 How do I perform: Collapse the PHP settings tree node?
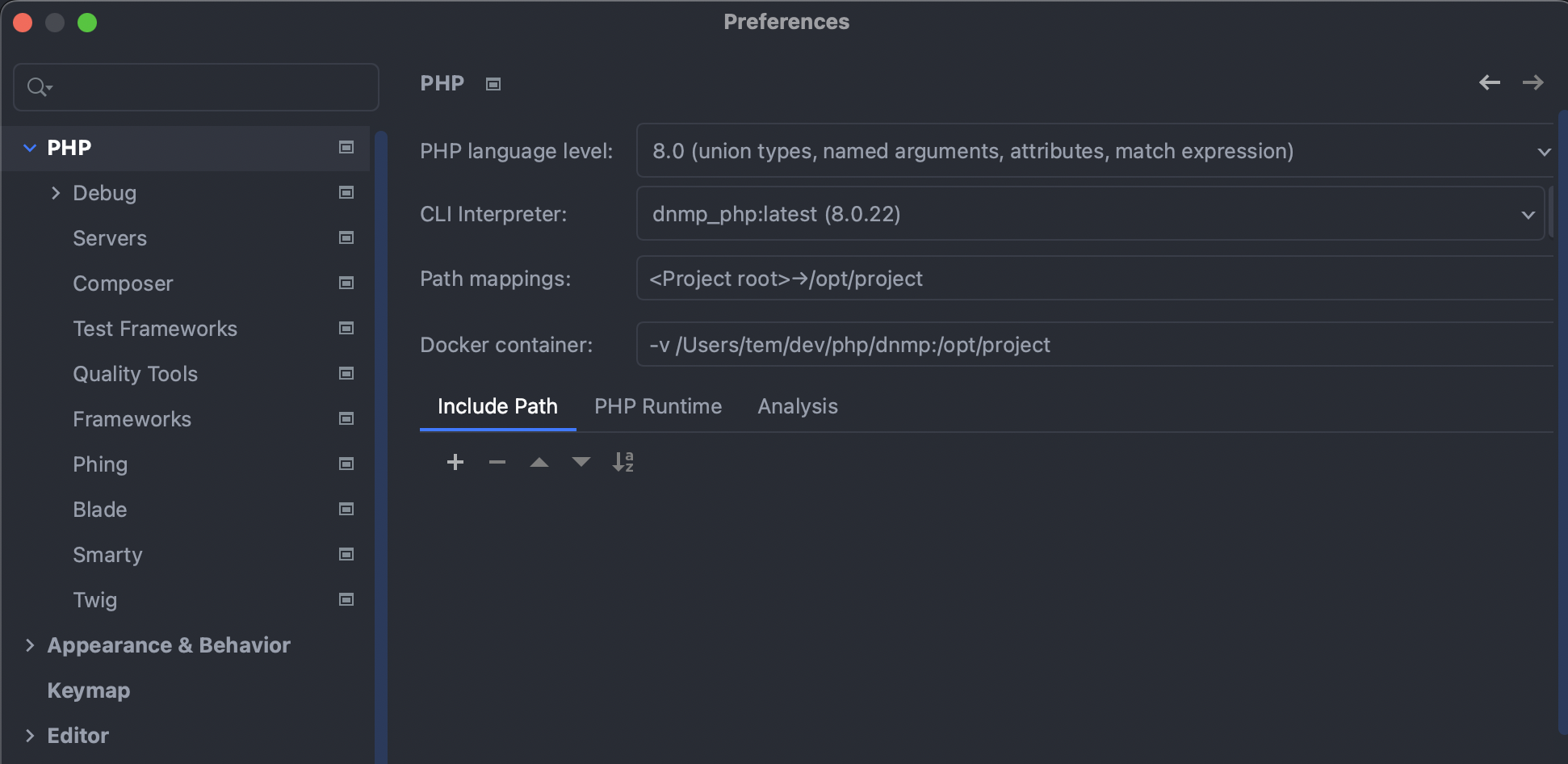click(x=30, y=148)
